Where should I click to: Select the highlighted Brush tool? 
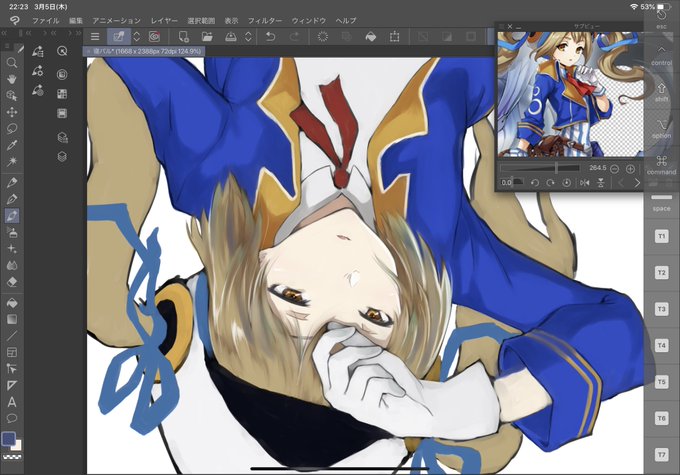(12, 216)
